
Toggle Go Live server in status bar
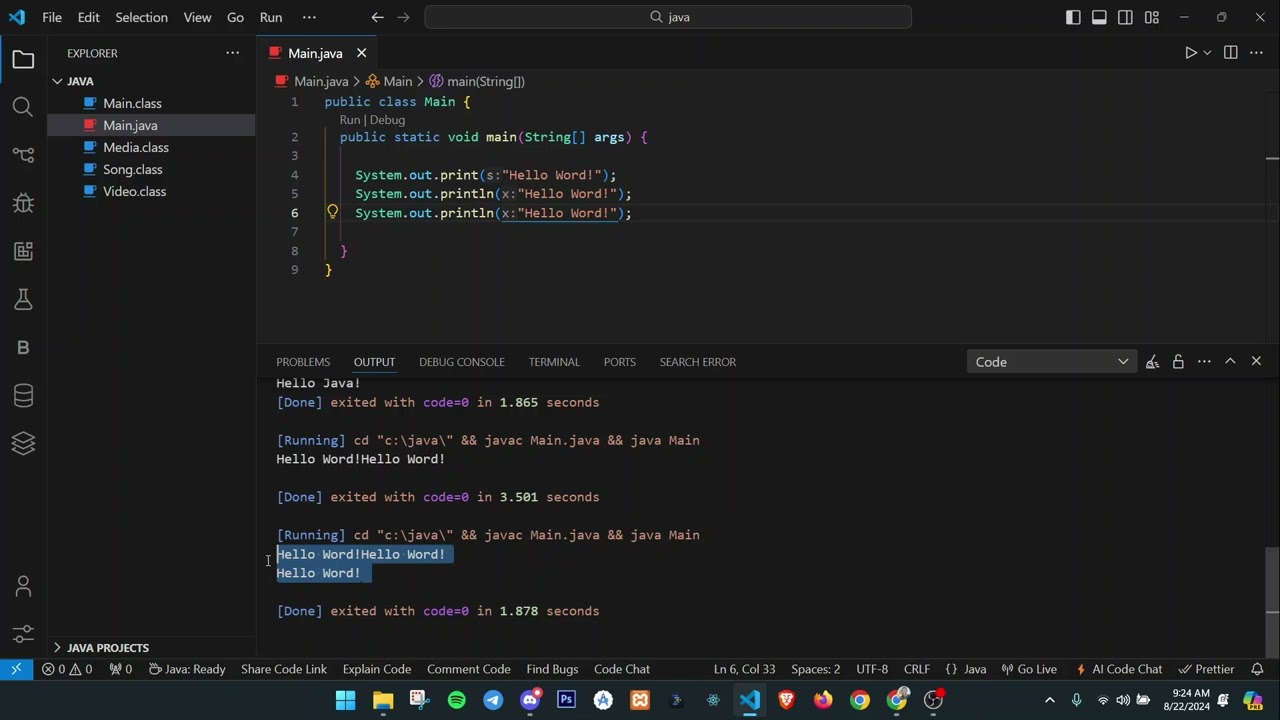coord(1028,669)
